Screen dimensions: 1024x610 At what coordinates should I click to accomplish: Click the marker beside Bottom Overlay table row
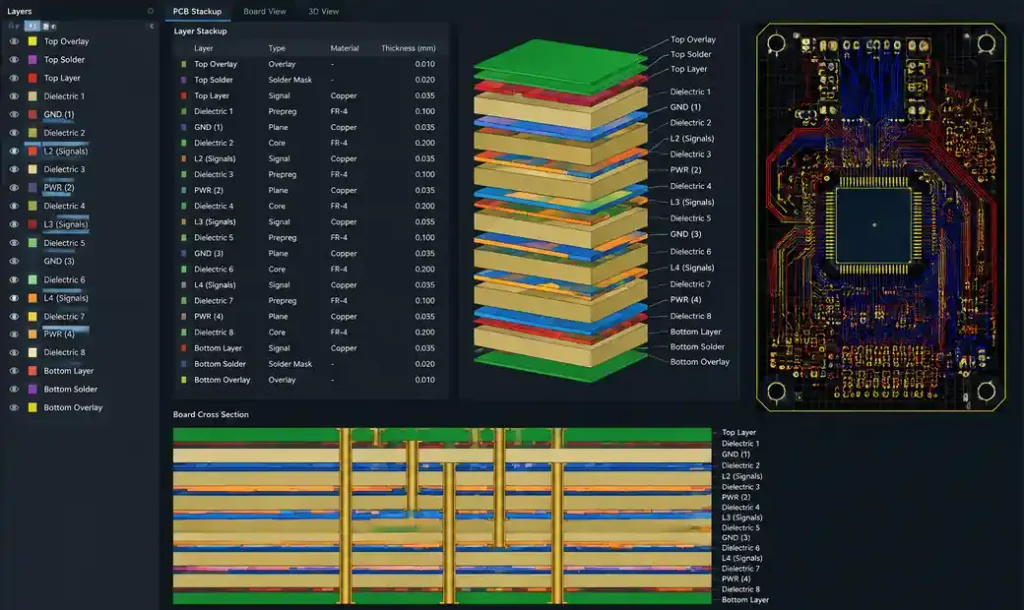click(184, 380)
